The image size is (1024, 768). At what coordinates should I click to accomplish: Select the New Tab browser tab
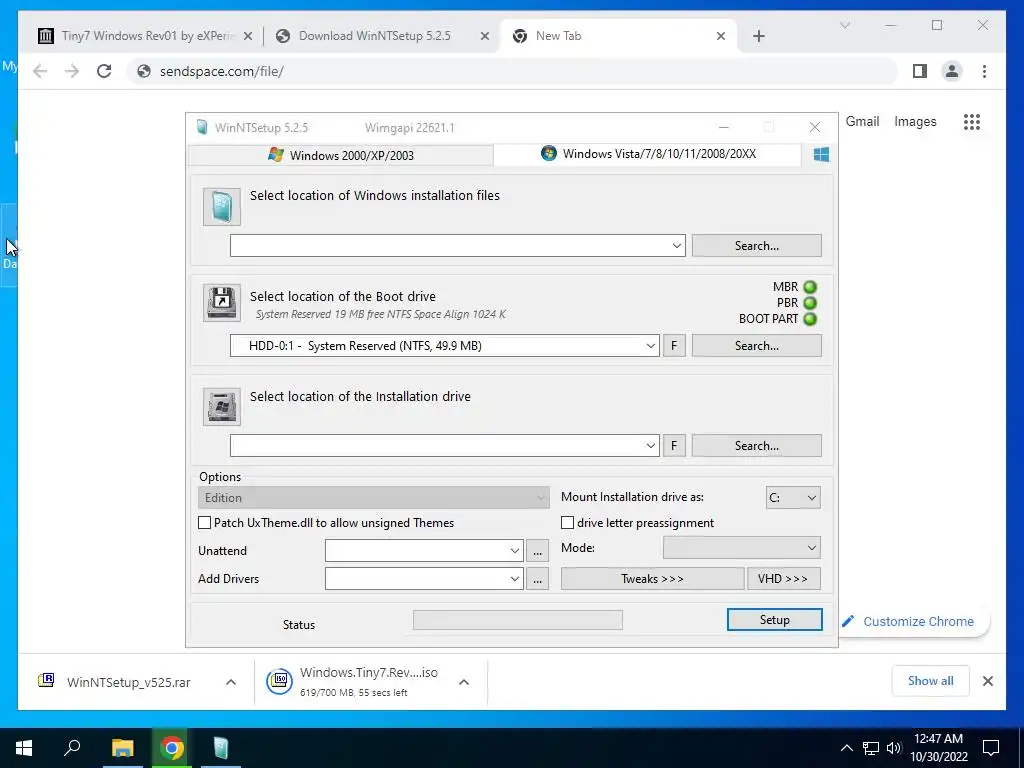(x=618, y=36)
